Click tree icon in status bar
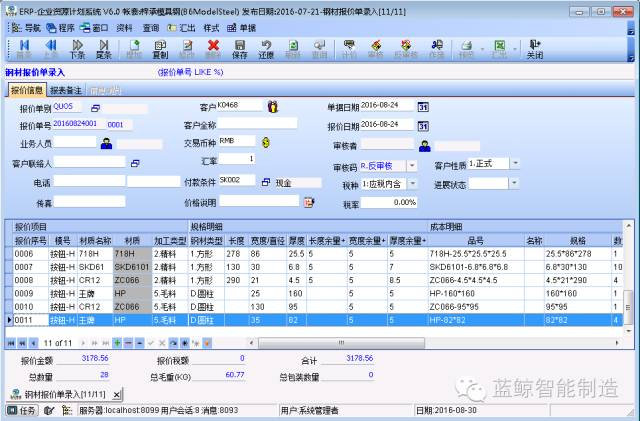Screen dimensions: 640x421 click(67, 410)
